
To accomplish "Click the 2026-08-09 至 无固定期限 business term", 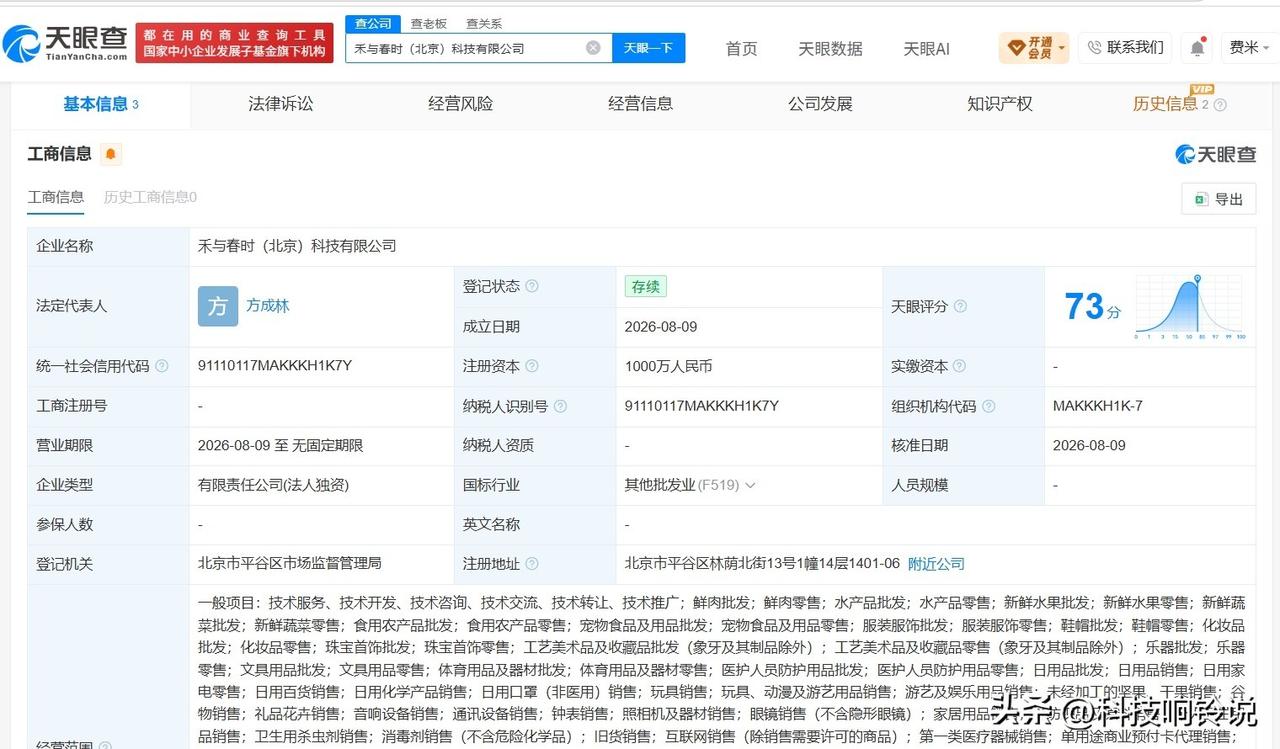I will pyautogui.click(x=281, y=445).
